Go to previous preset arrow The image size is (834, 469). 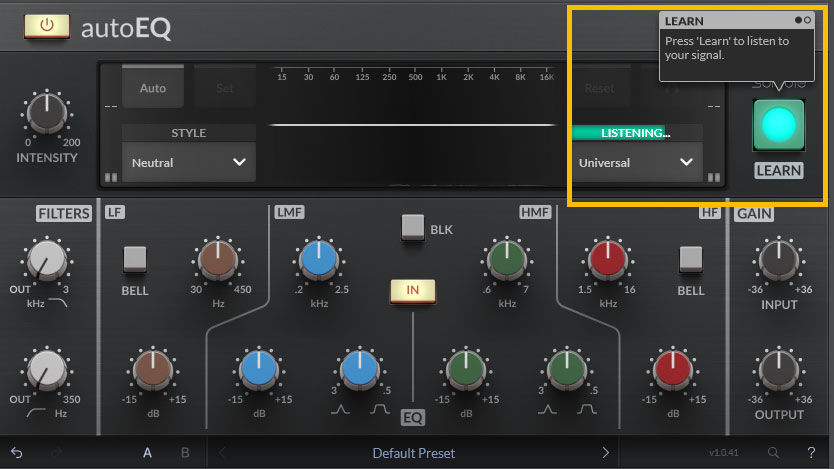[222, 453]
